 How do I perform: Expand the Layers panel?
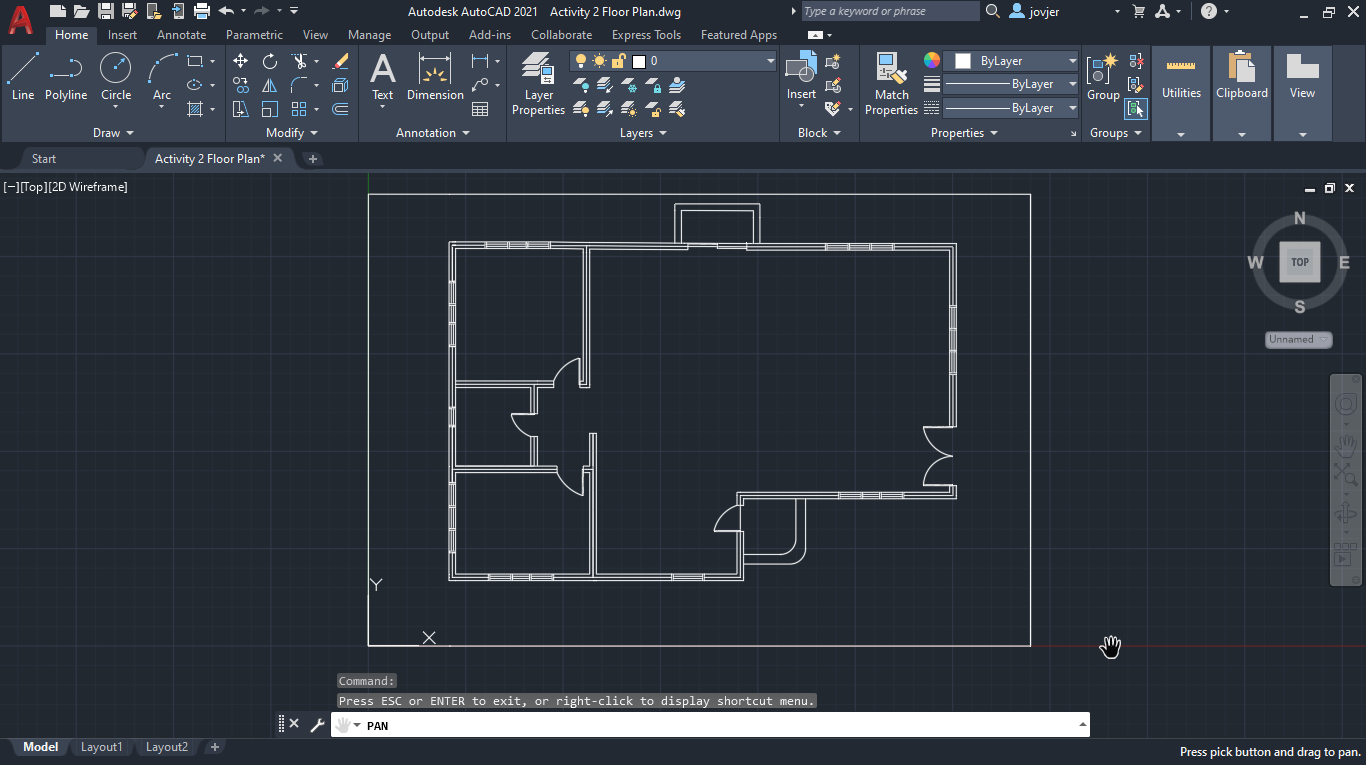[x=643, y=133]
